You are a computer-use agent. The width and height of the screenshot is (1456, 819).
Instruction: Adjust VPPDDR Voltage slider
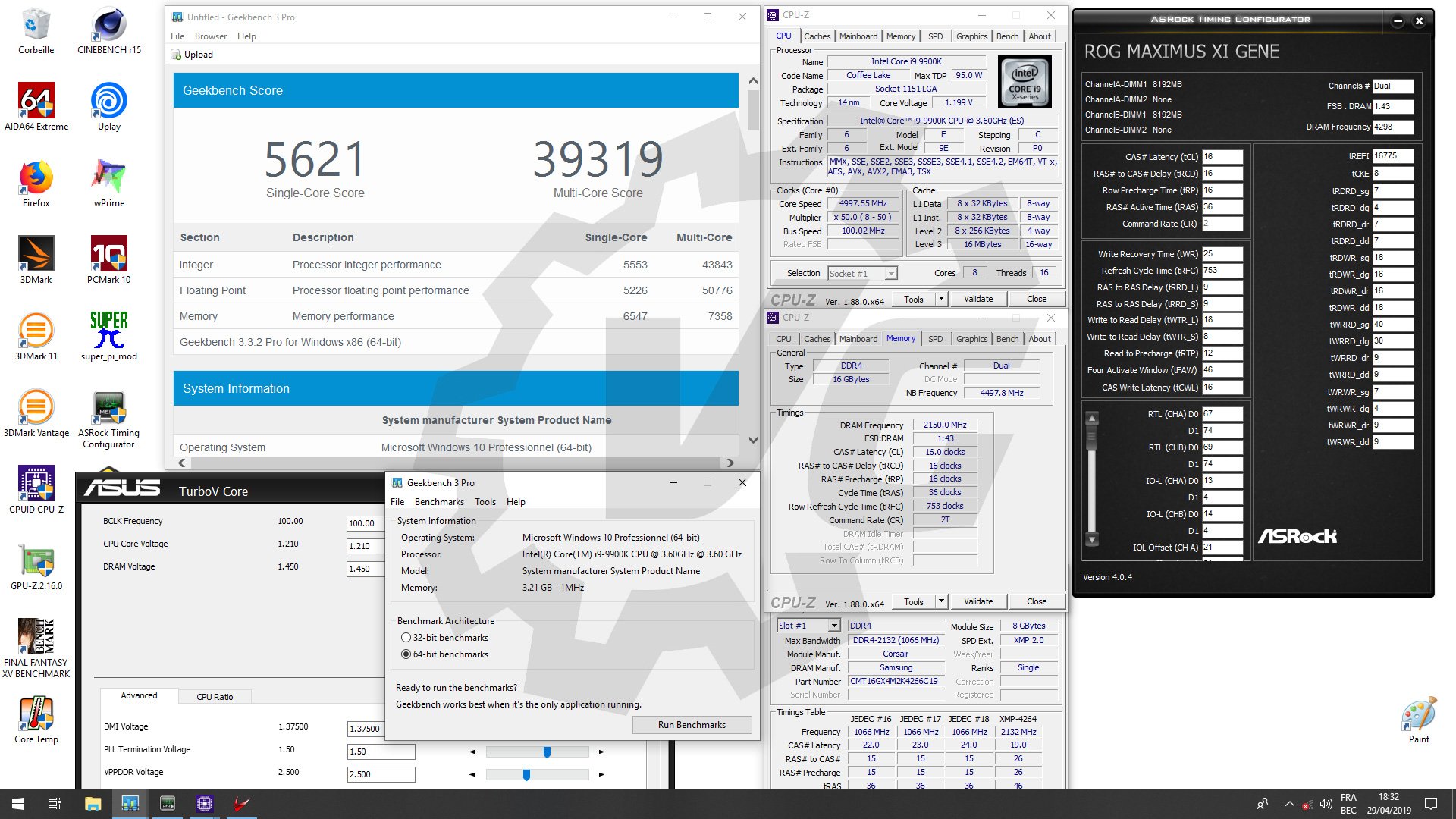(x=526, y=774)
